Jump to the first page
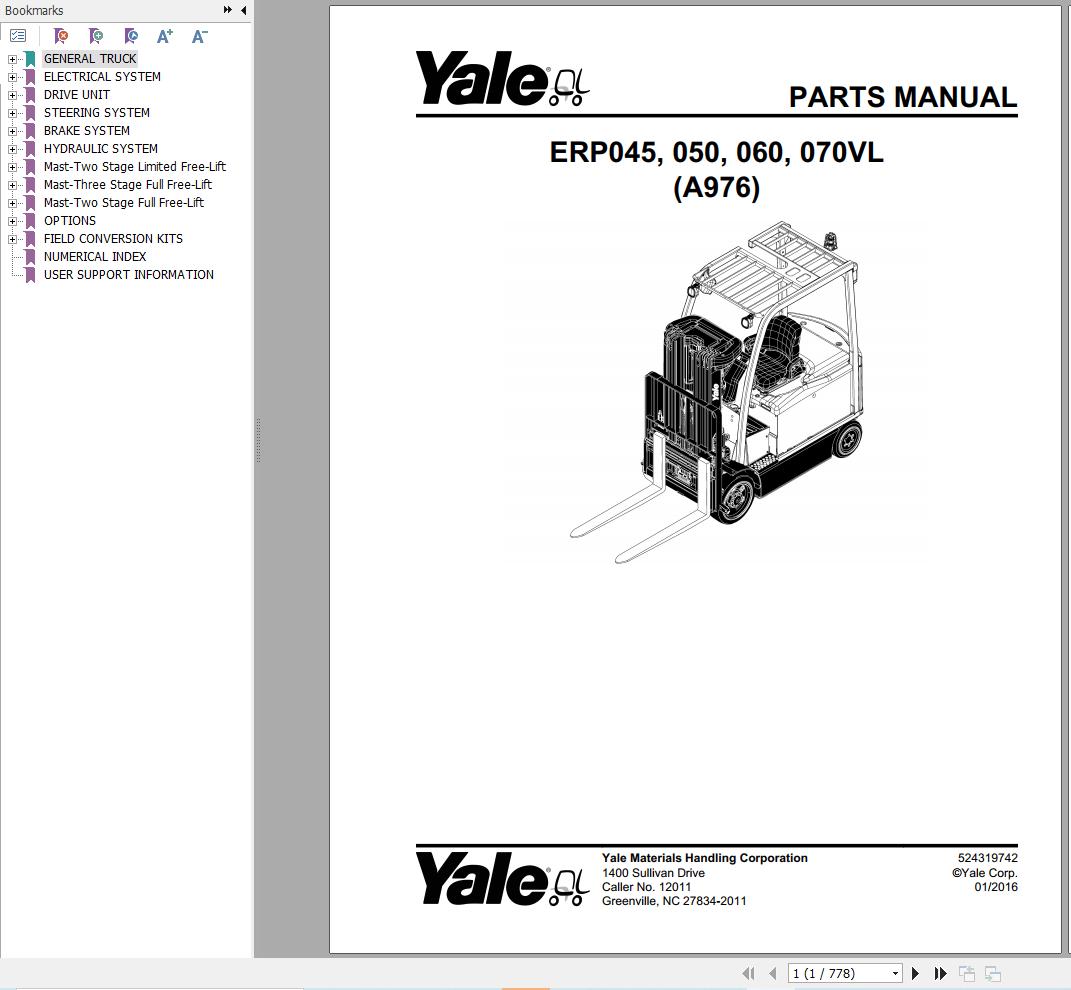Viewport: 1071px width, 990px height. pos(748,972)
